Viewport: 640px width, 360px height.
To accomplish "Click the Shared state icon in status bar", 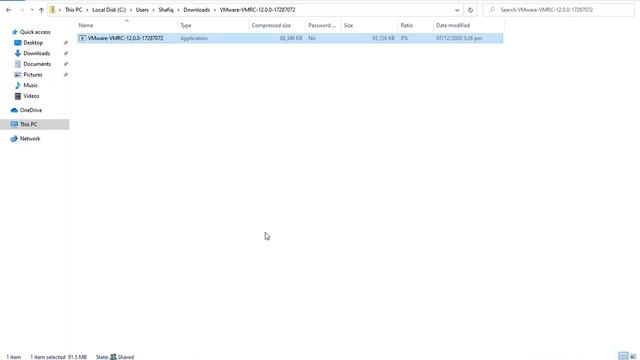I will (113, 357).
